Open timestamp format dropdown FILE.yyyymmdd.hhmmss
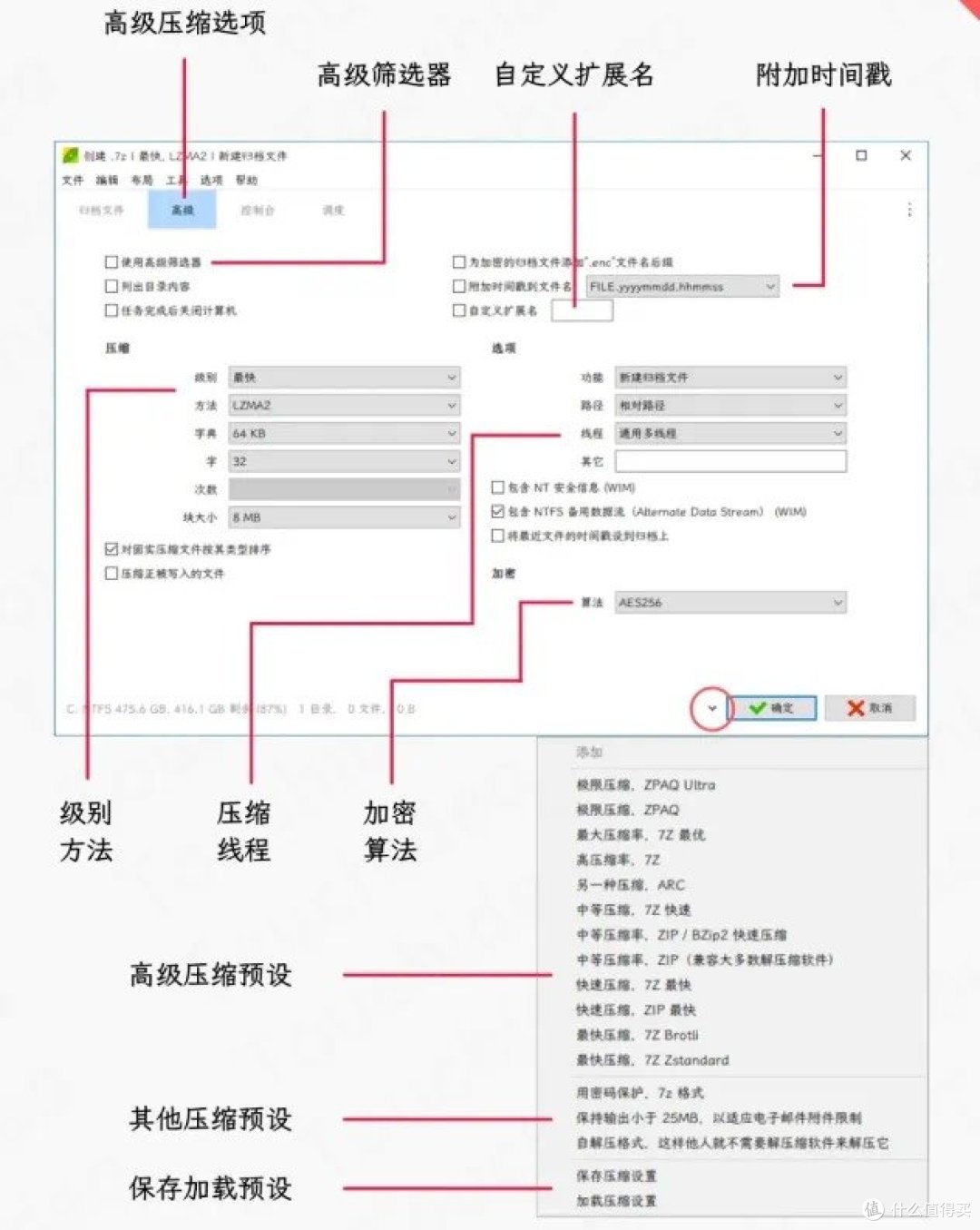This screenshot has width=980, height=1230. pos(682,287)
